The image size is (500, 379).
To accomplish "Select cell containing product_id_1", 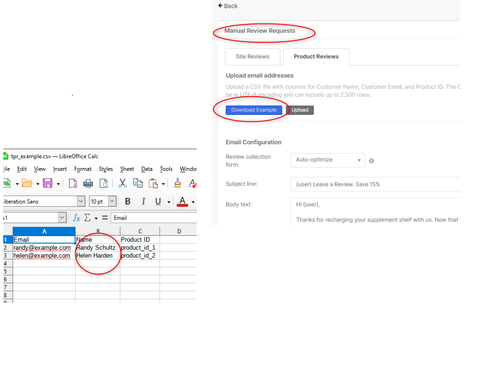I will coord(140,248).
